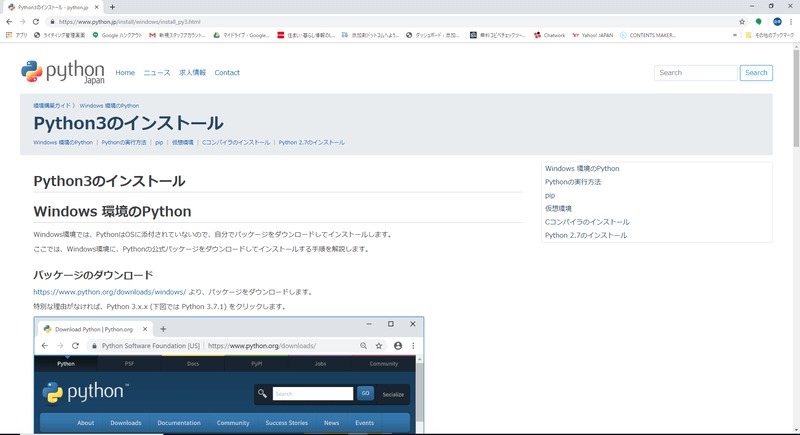Select pip in the sidebar list
The height and width of the screenshot is (435, 800).
[x=549, y=195]
